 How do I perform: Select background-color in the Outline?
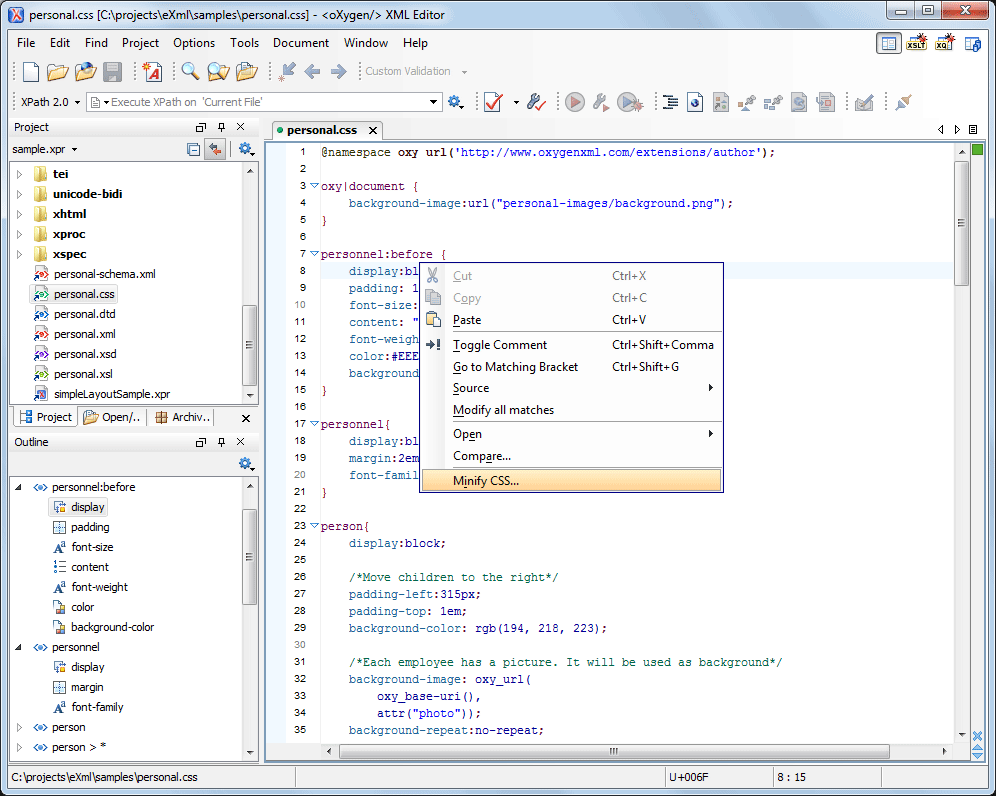(x=112, y=627)
